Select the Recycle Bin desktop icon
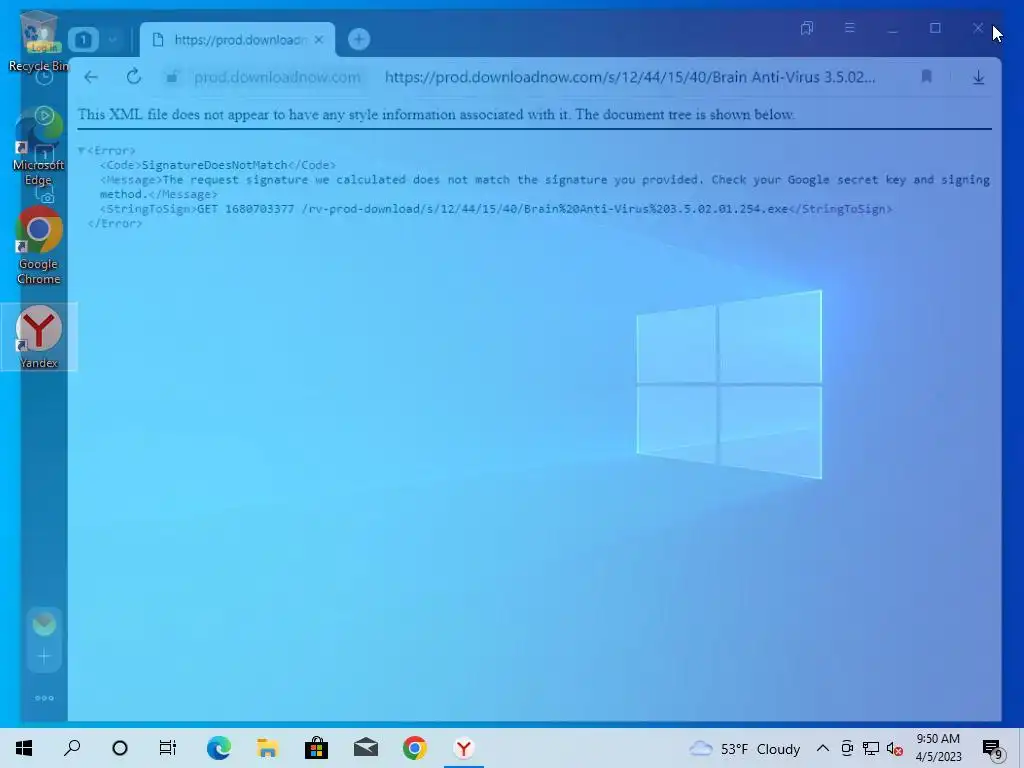The width and height of the screenshot is (1024, 768). pyautogui.click(x=39, y=40)
